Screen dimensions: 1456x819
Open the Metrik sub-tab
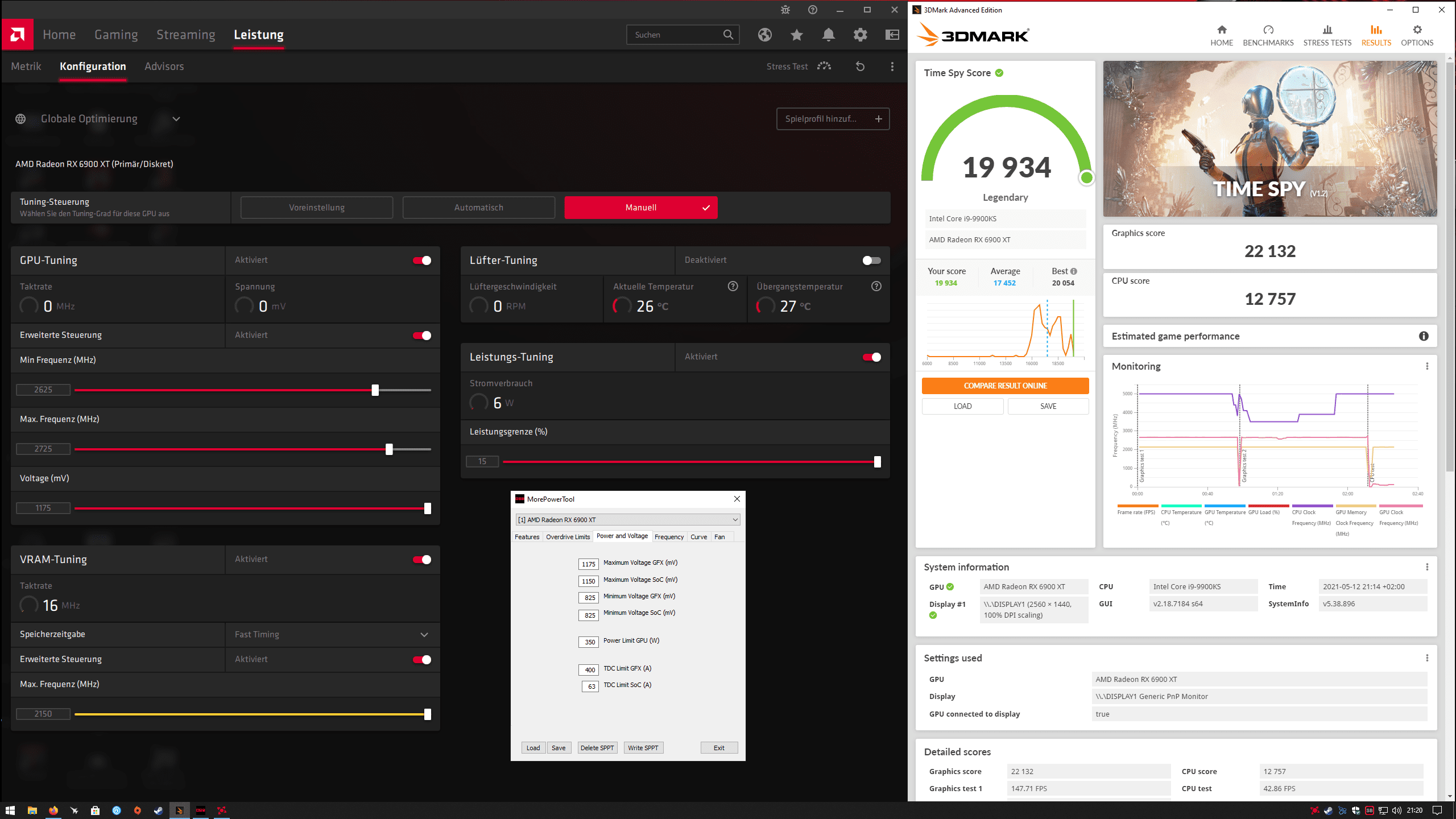coord(26,67)
